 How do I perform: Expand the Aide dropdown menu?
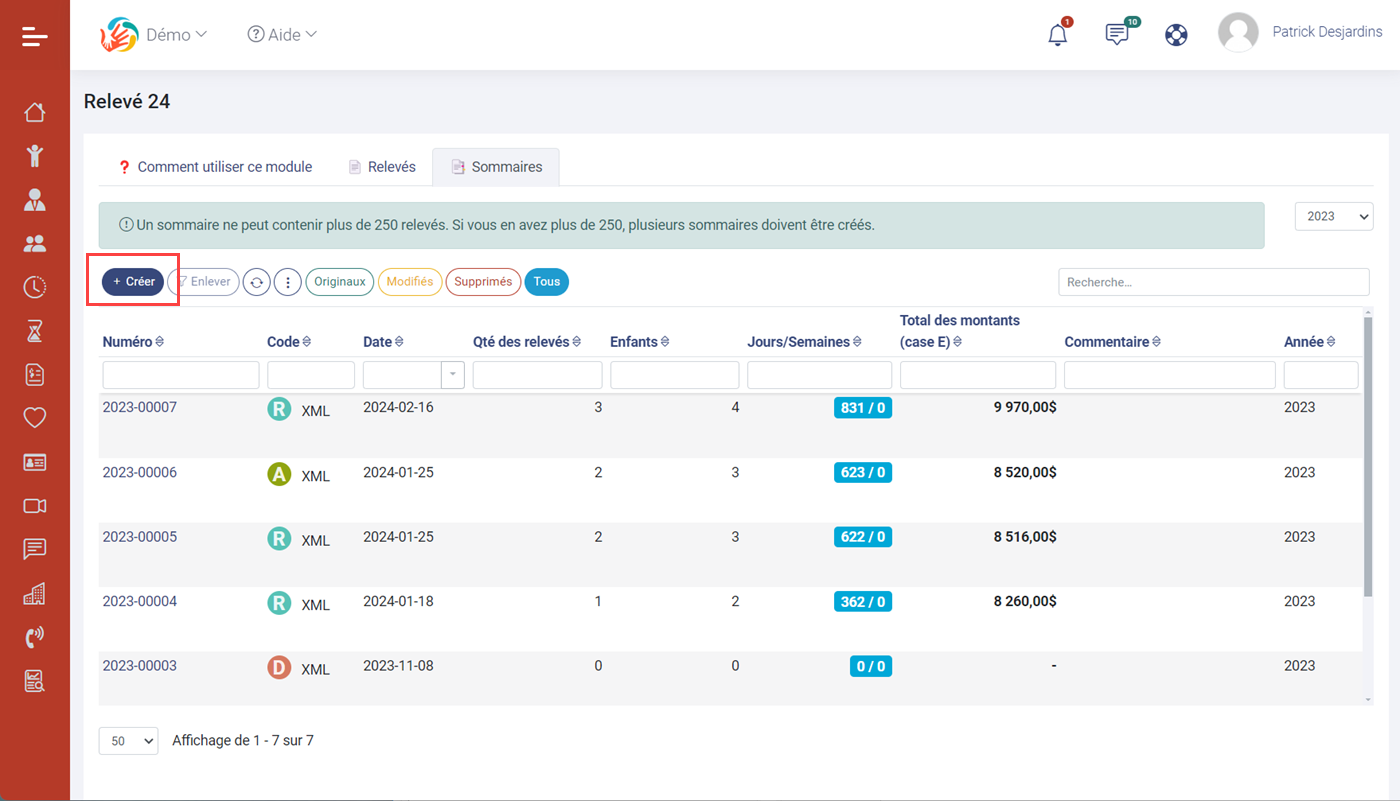tap(282, 34)
